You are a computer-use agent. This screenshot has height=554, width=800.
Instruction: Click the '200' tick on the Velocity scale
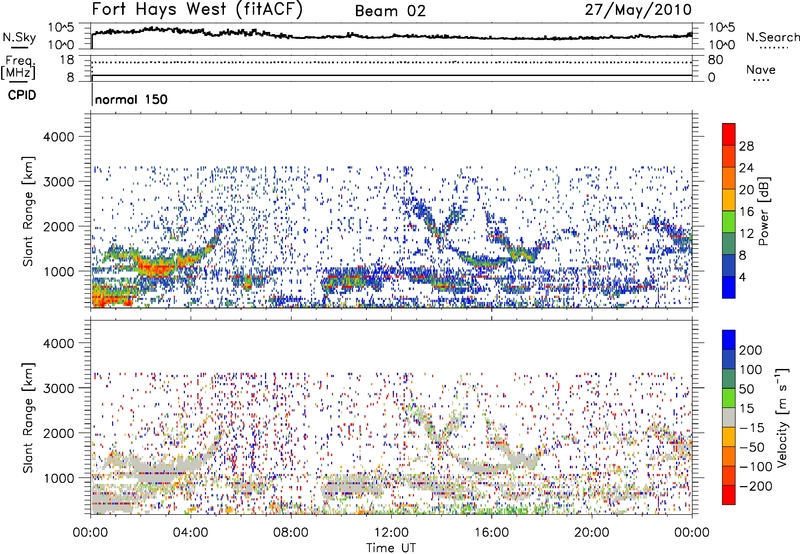coord(751,350)
